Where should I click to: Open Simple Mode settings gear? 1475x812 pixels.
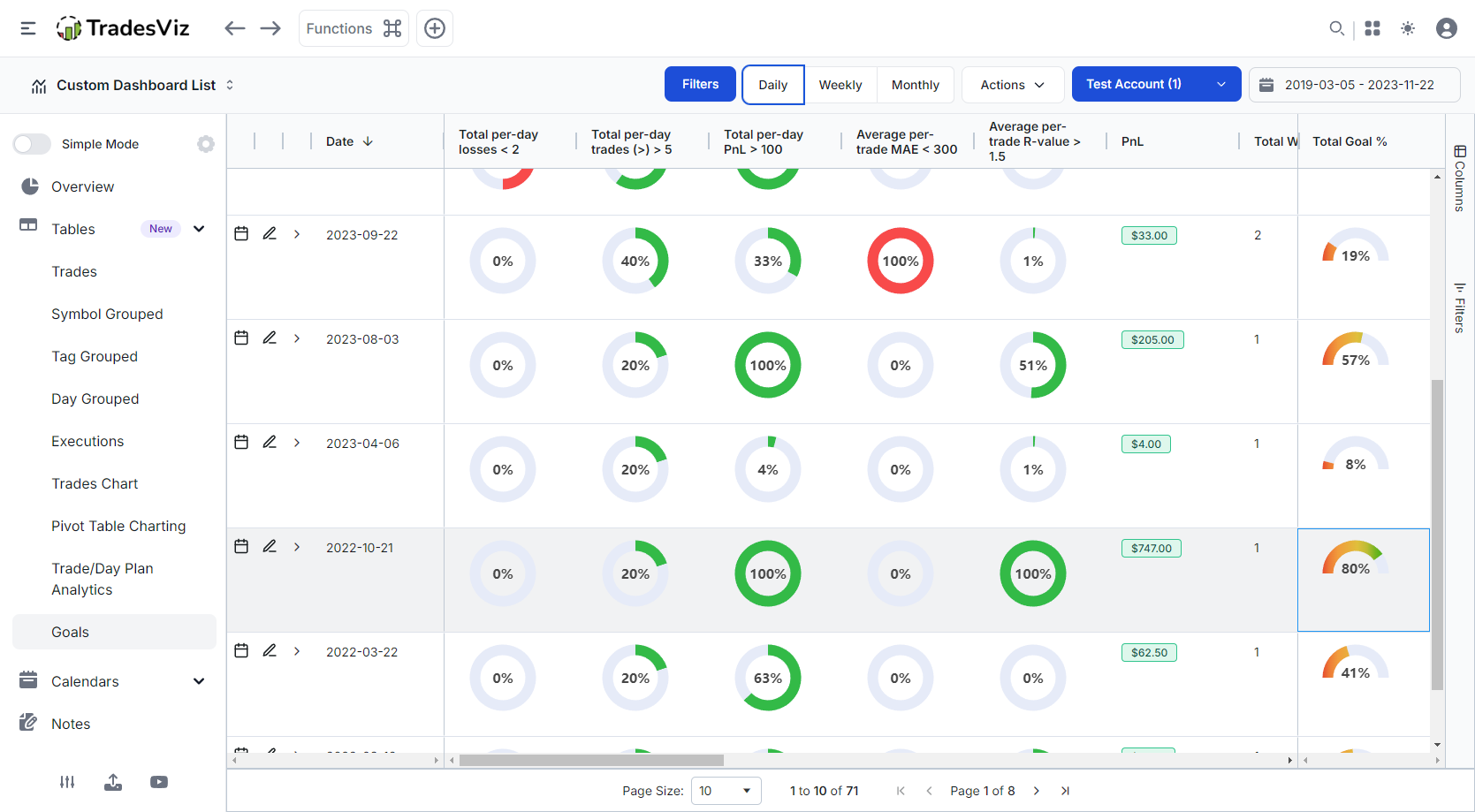pos(206,144)
